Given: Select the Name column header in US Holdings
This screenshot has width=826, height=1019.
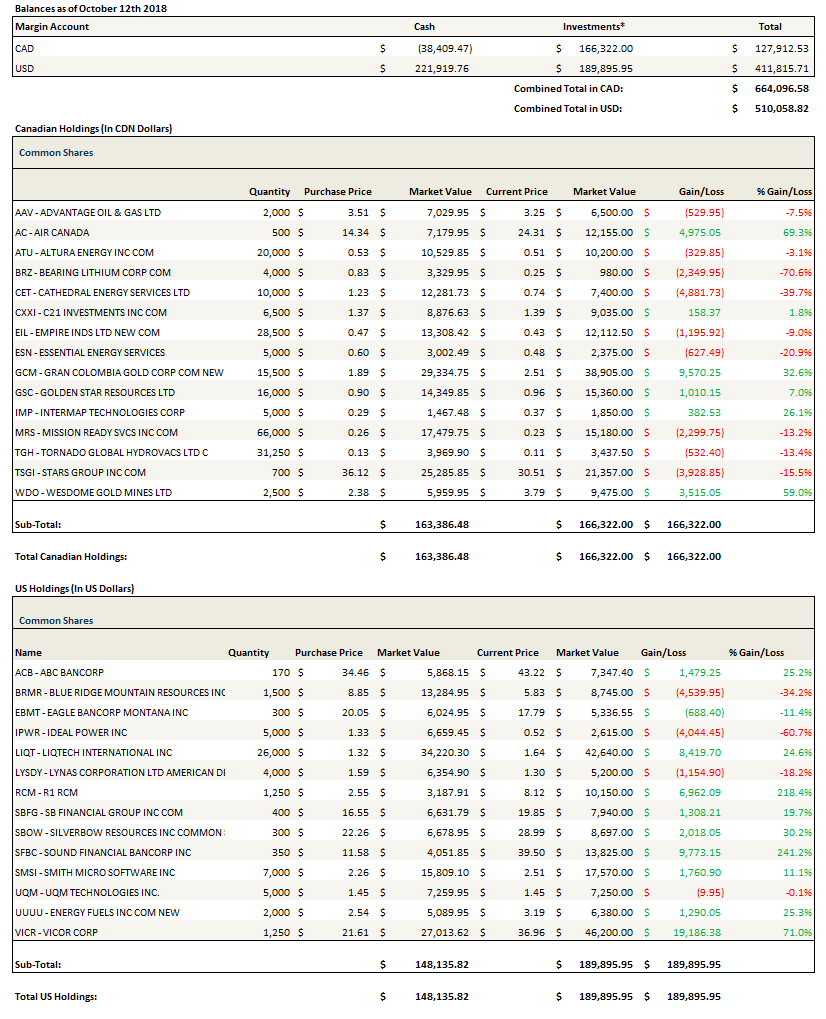Looking at the screenshot, I should pyautogui.click(x=29, y=652).
